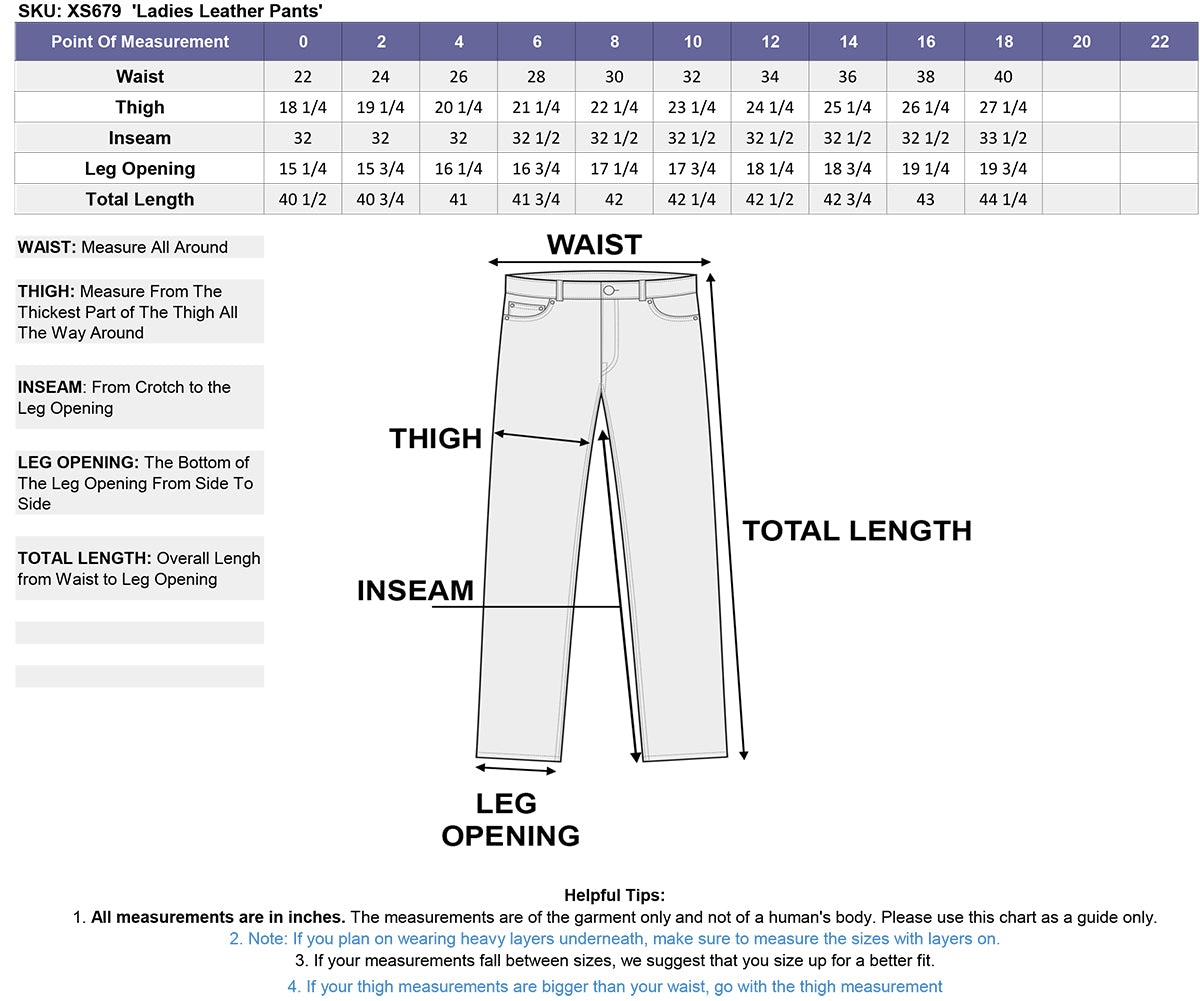
Task: Select size 8 column header
Action: point(615,42)
